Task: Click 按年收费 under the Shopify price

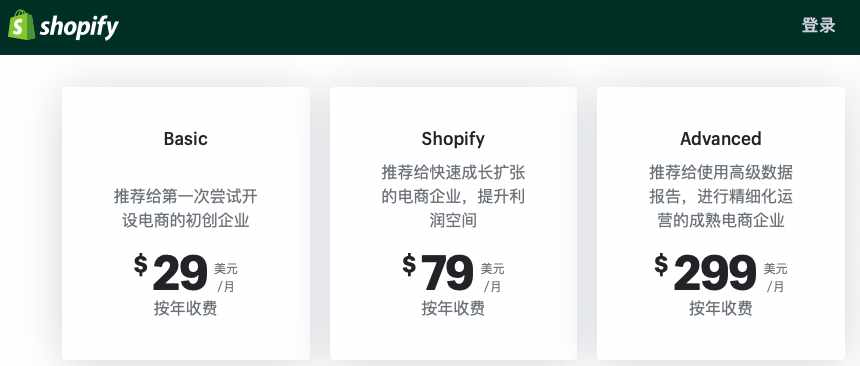Action: pyautogui.click(x=453, y=308)
